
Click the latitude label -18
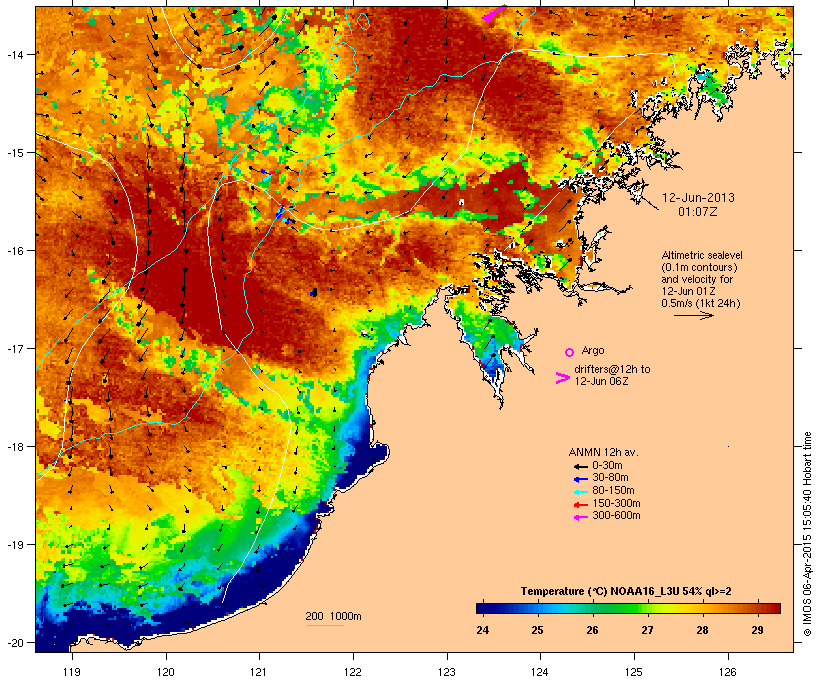tap(15, 447)
